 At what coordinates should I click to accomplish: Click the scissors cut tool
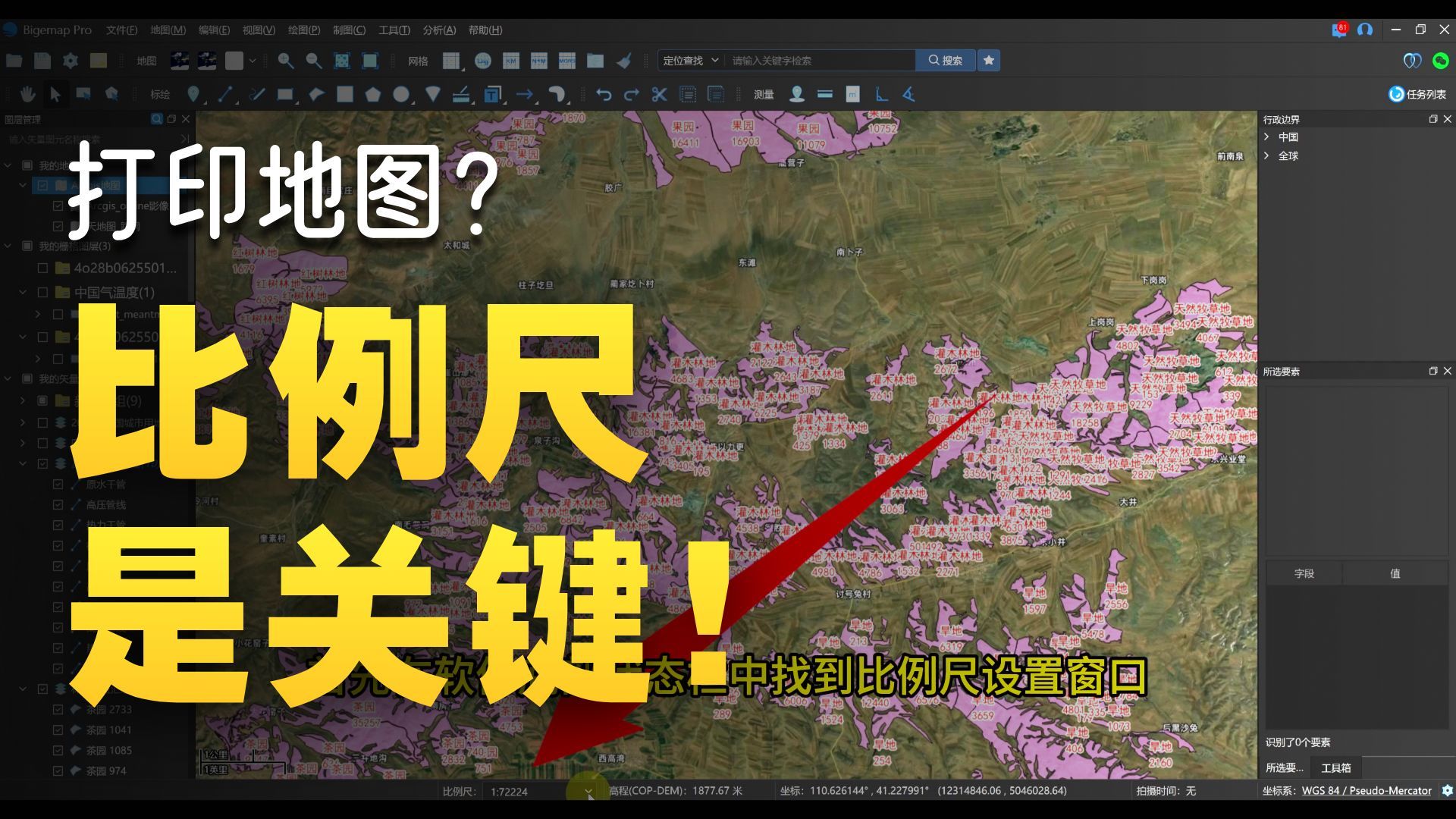click(659, 94)
